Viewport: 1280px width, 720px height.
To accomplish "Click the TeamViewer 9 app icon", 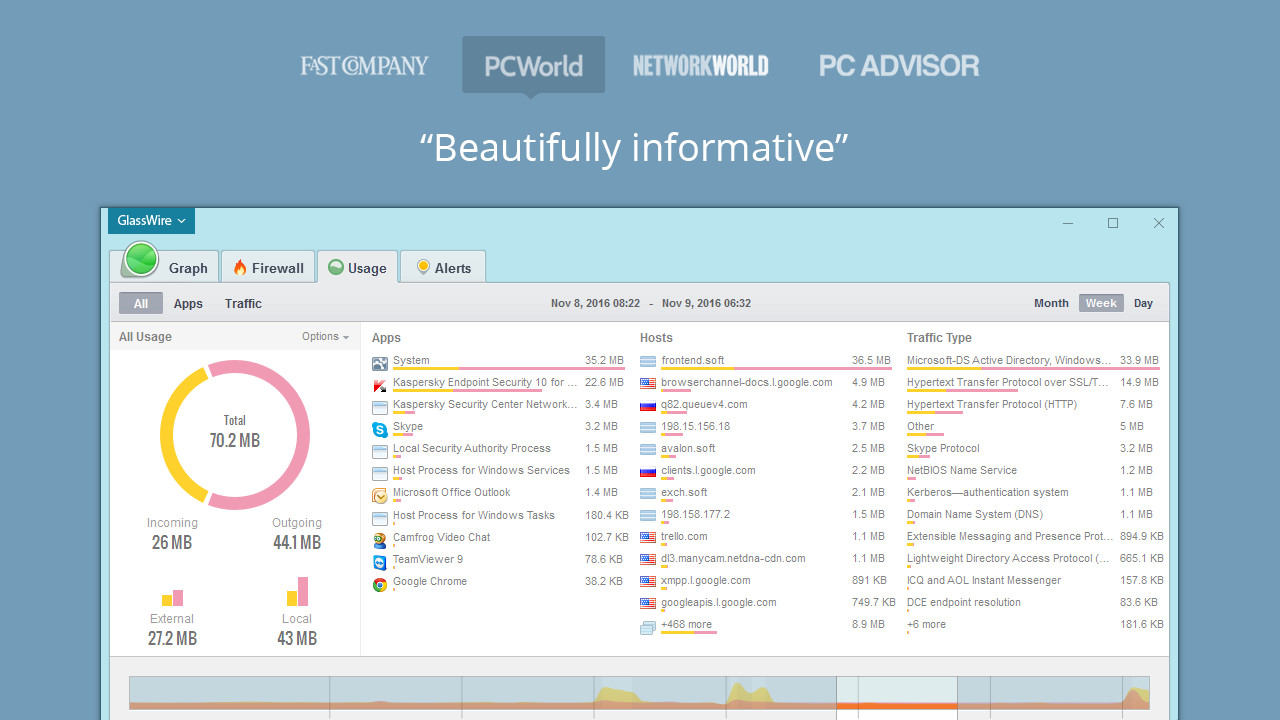I will click(380, 559).
